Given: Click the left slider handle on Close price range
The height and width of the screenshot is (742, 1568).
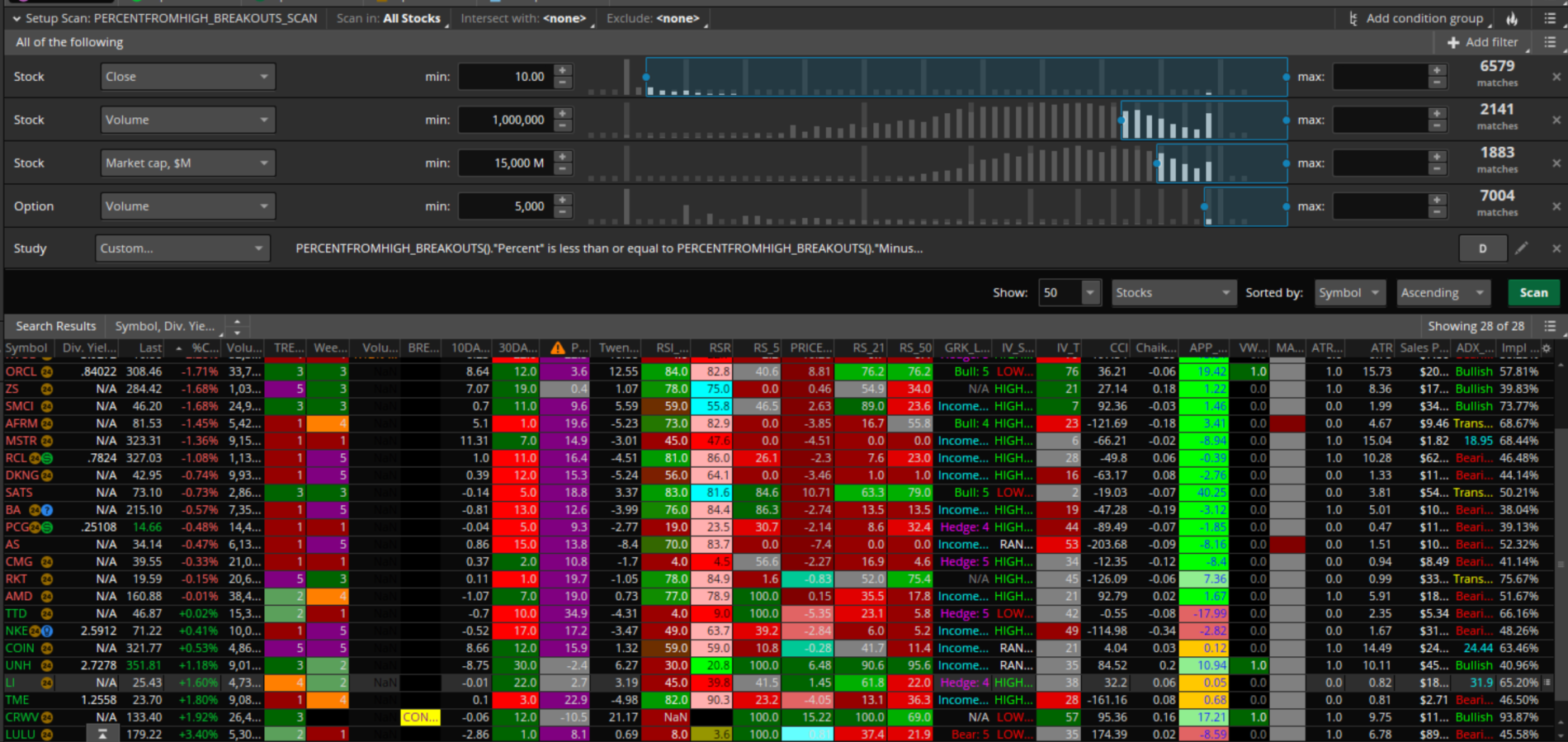Looking at the screenshot, I should click(x=646, y=77).
